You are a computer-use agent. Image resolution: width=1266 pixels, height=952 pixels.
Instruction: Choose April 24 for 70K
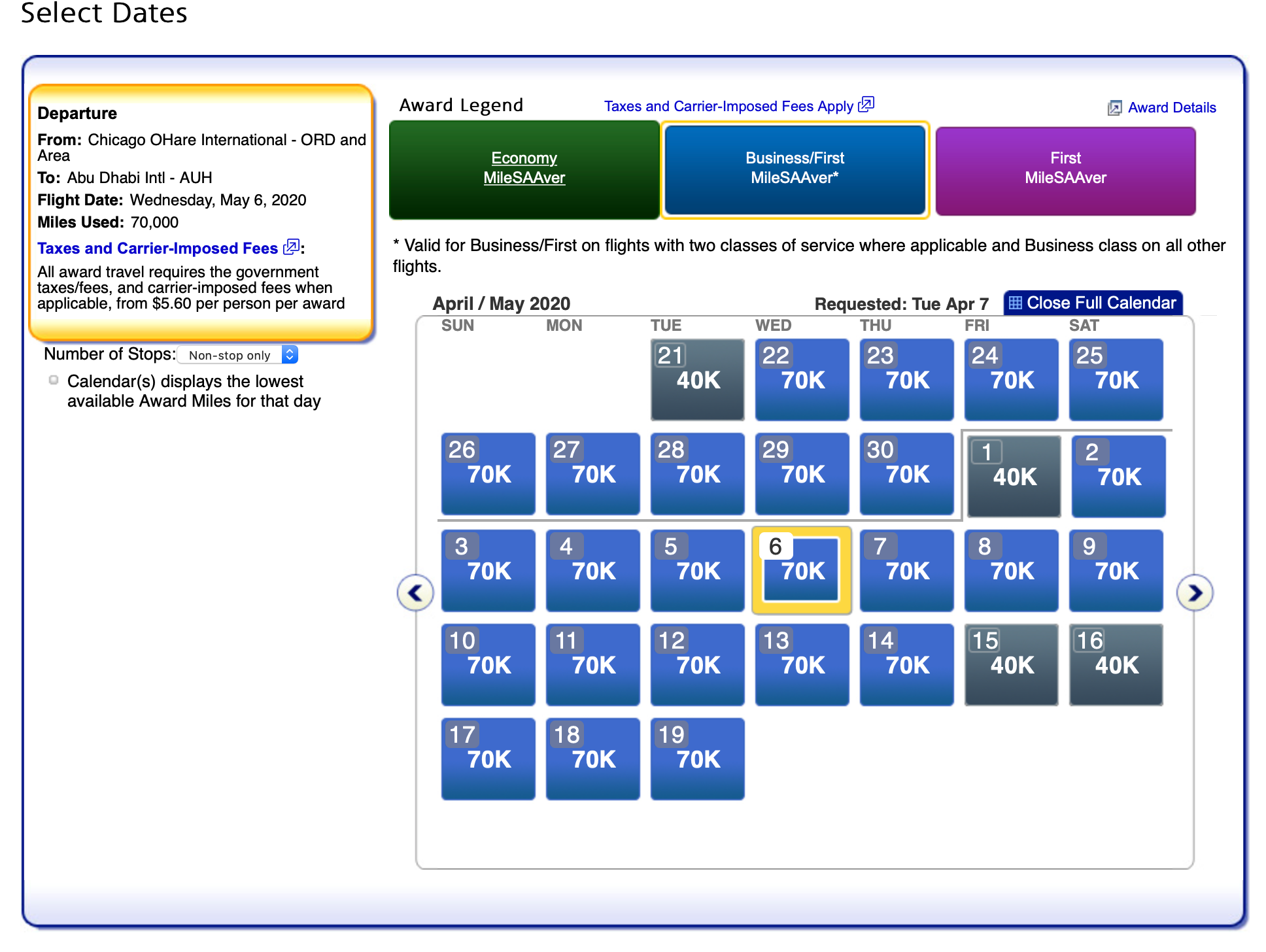1012,379
